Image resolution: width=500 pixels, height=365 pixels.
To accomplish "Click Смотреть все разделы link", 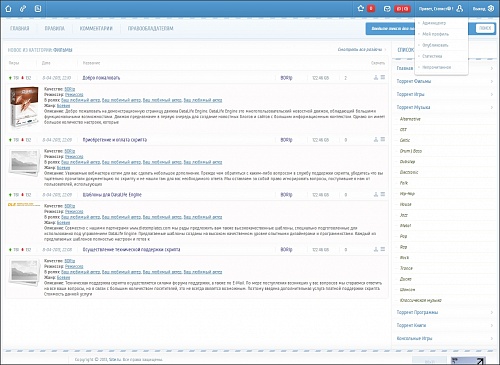I will pyautogui.click(x=360, y=50).
